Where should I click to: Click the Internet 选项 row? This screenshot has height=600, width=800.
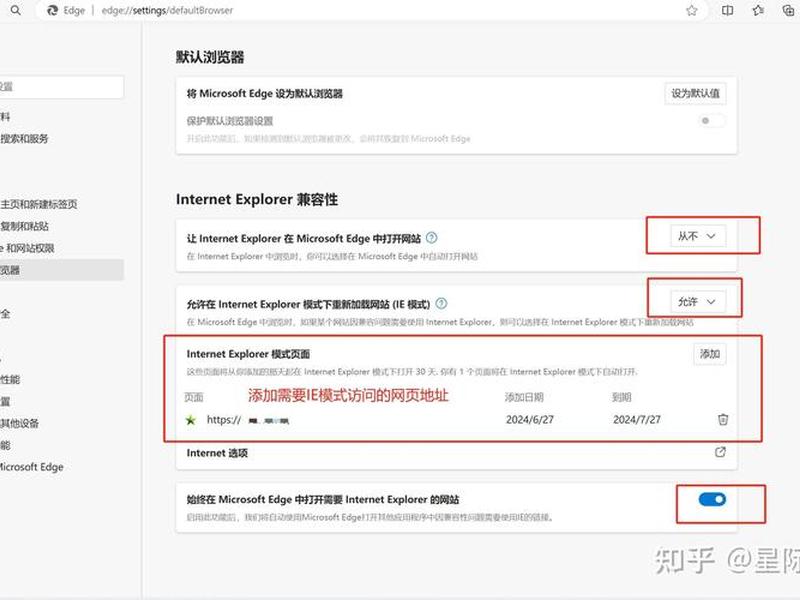tap(456, 453)
